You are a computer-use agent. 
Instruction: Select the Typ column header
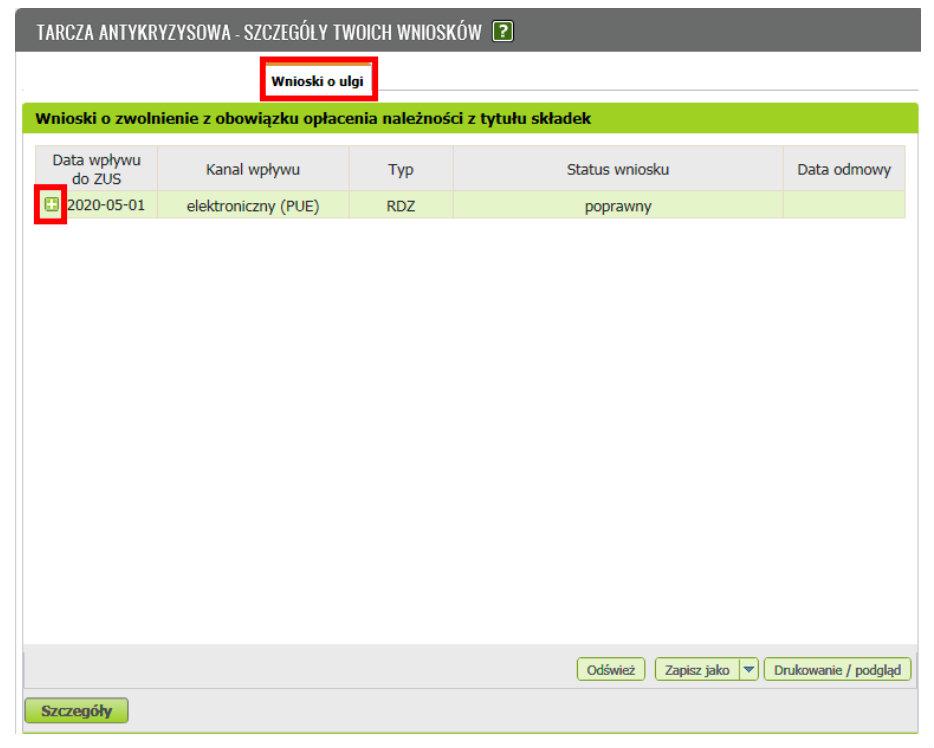point(400,169)
